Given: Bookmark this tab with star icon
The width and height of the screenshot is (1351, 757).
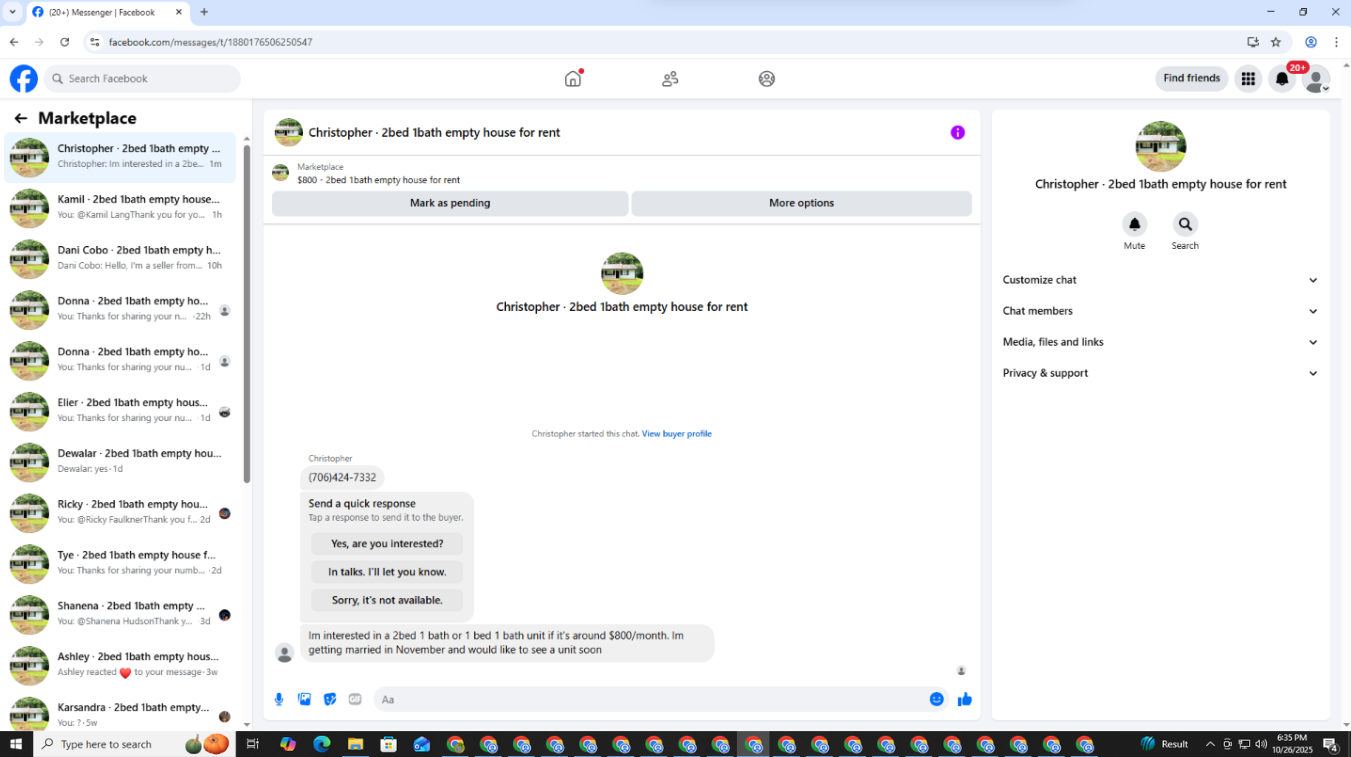Looking at the screenshot, I should [1276, 42].
